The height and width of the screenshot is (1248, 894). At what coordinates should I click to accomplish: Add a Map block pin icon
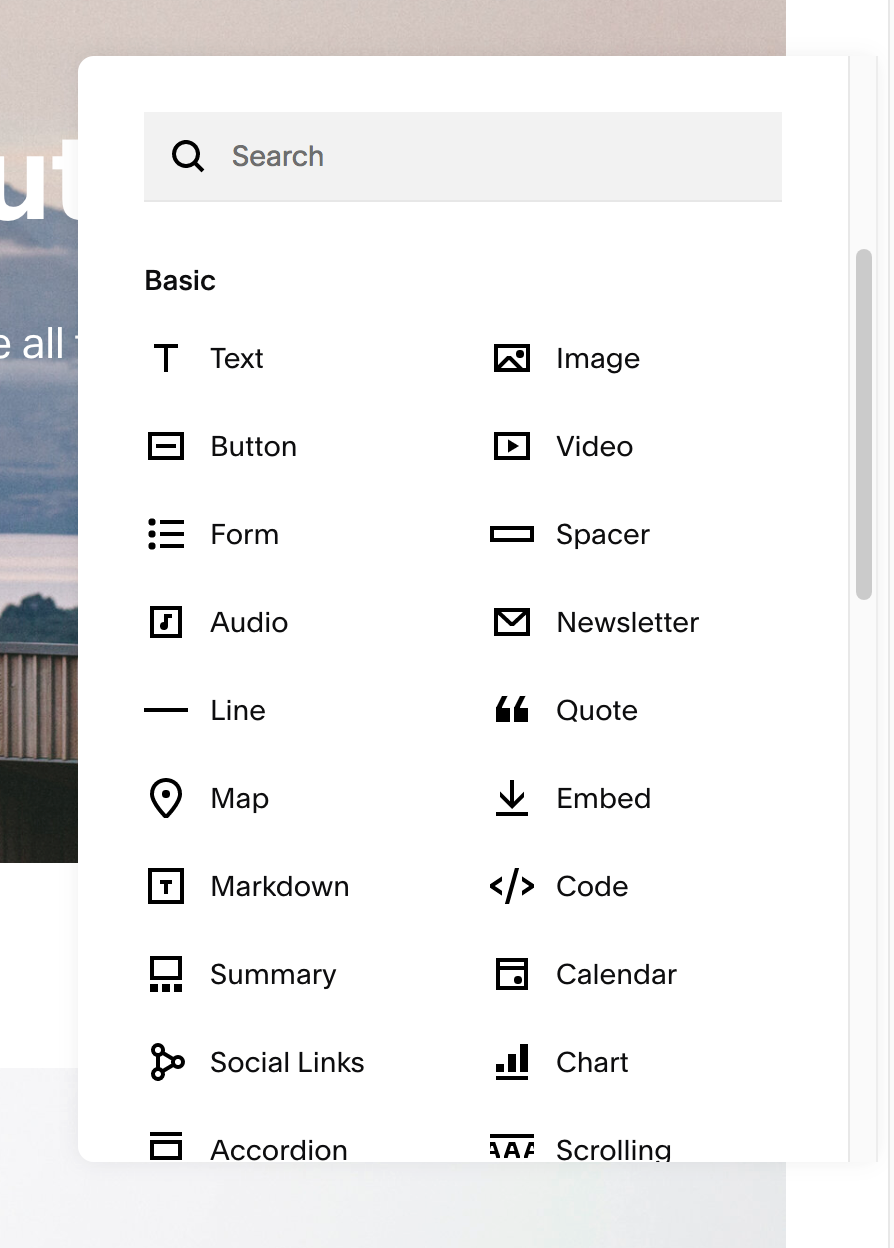tap(166, 799)
